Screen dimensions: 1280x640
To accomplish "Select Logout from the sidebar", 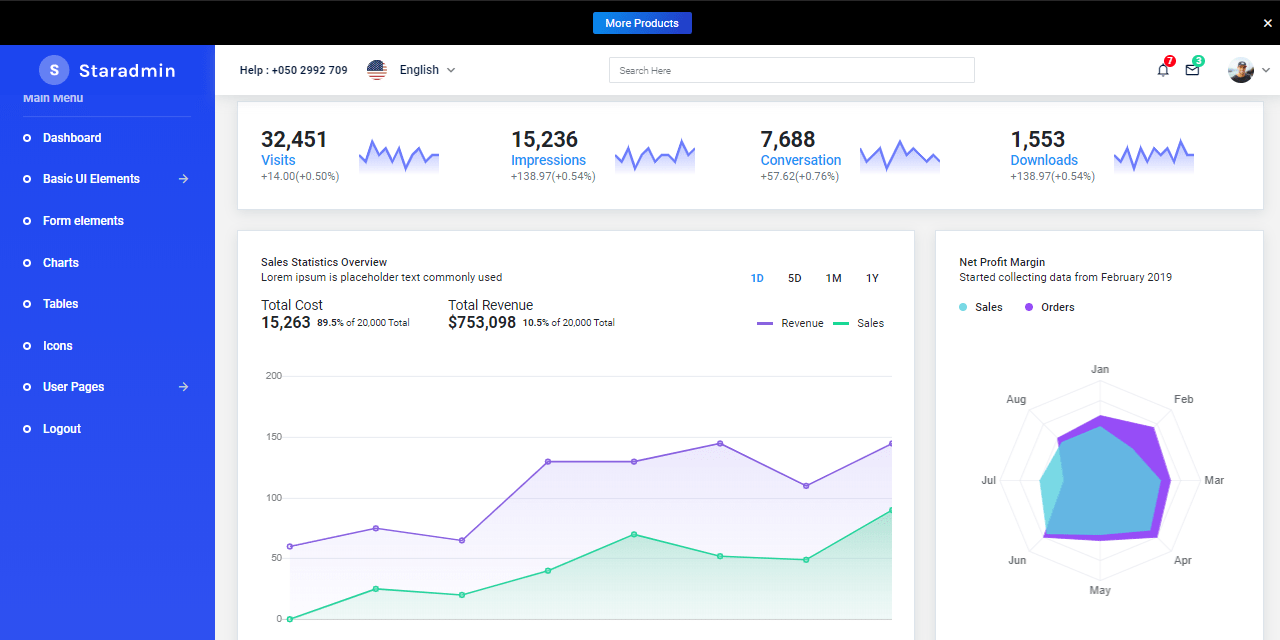I will pyautogui.click(x=61, y=428).
